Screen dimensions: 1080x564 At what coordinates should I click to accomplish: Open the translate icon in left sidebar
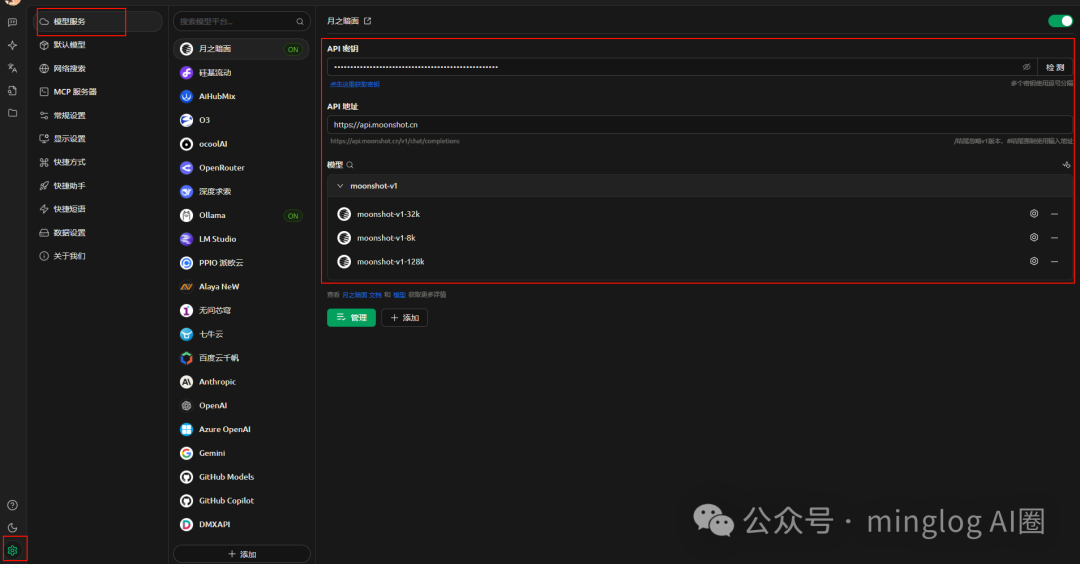(x=12, y=67)
